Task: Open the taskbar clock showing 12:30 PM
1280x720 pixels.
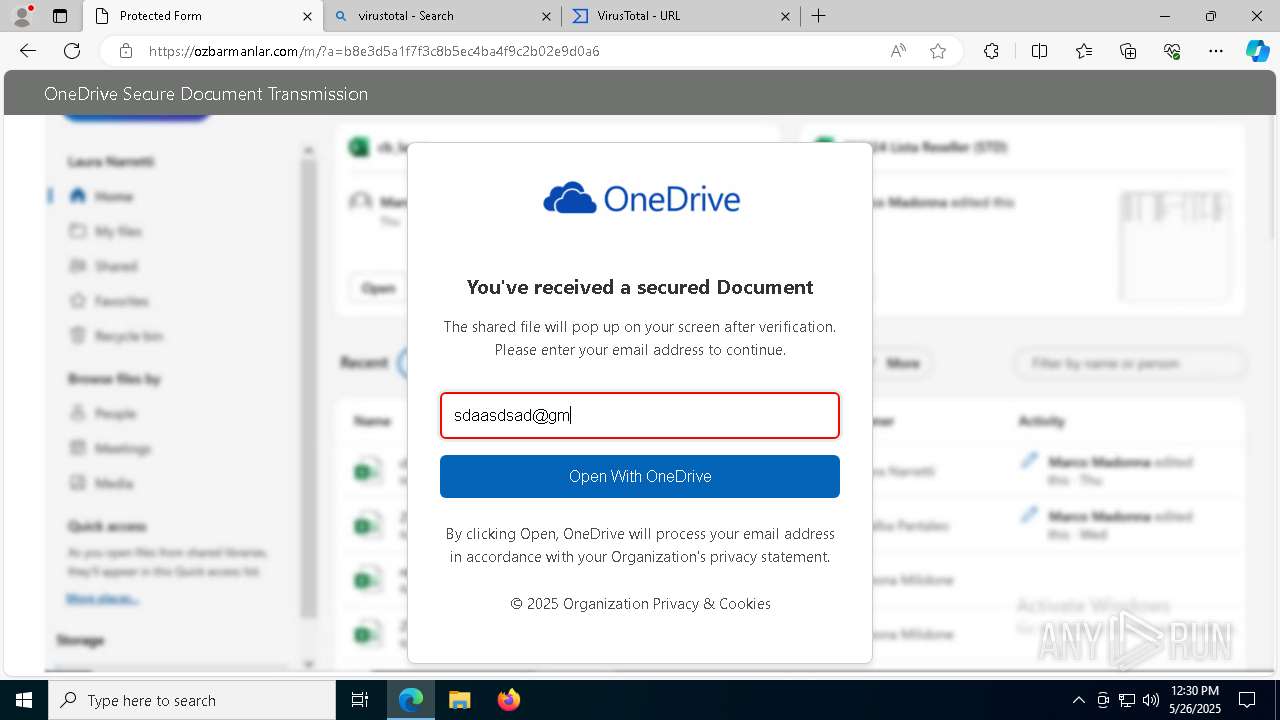Action: point(1194,700)
